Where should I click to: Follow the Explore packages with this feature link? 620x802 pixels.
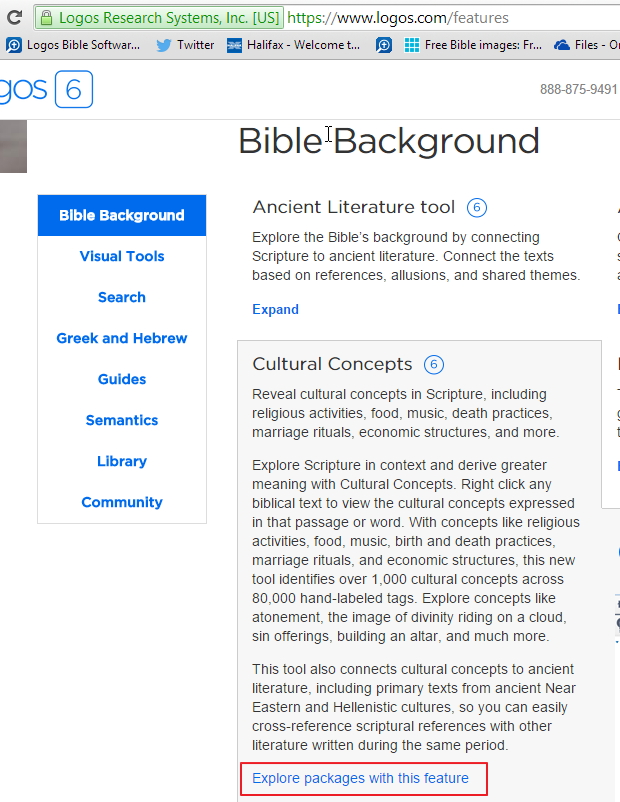click(x=360, y=778)
